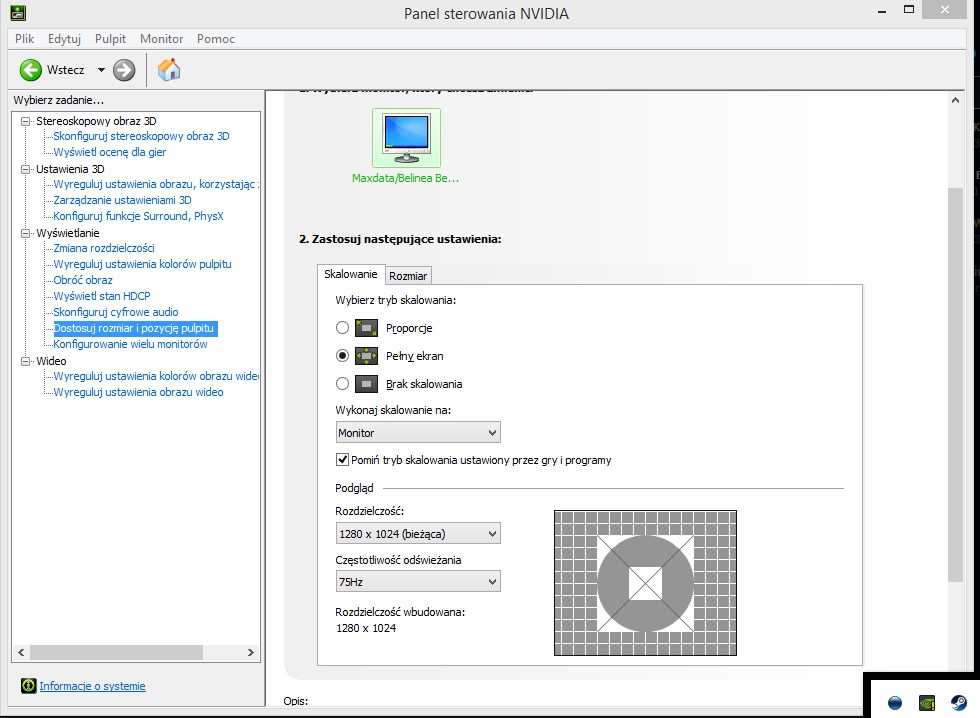This screenshot has height=718, width=980.
Task: Select the Maxdata/Belinea monitor icon
Action: [x=406, y=137]
